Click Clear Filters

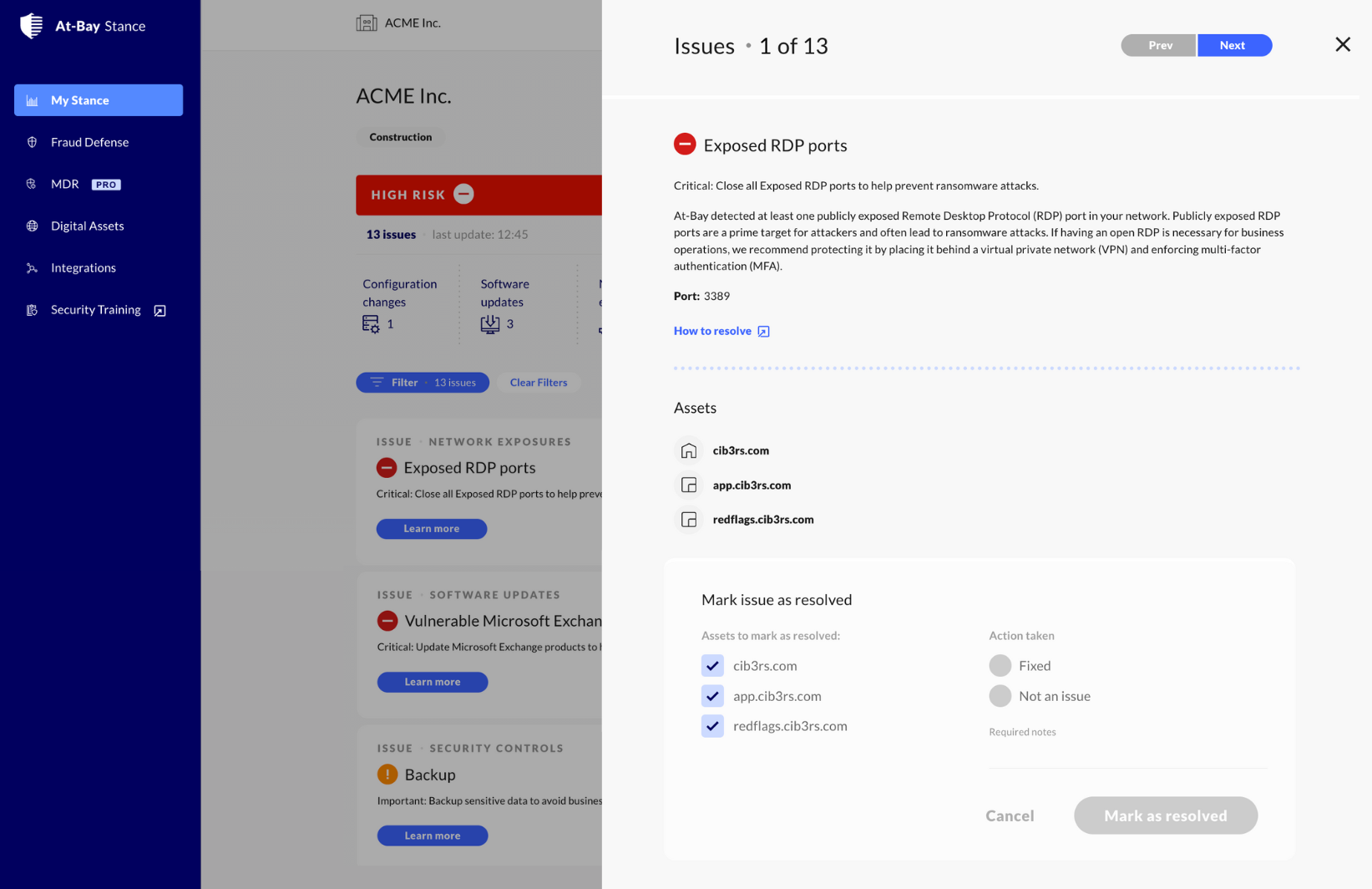[x=539, y=383]
